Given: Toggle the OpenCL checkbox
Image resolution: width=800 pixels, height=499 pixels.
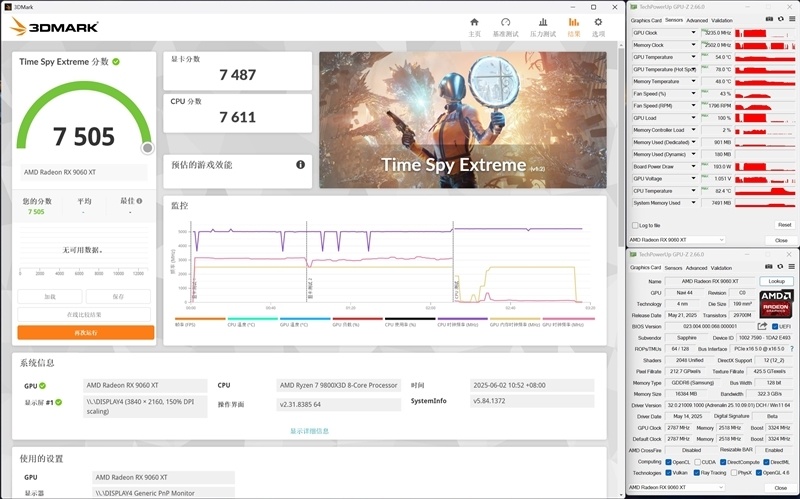Looking at the screenshot, I should (668, 462).
